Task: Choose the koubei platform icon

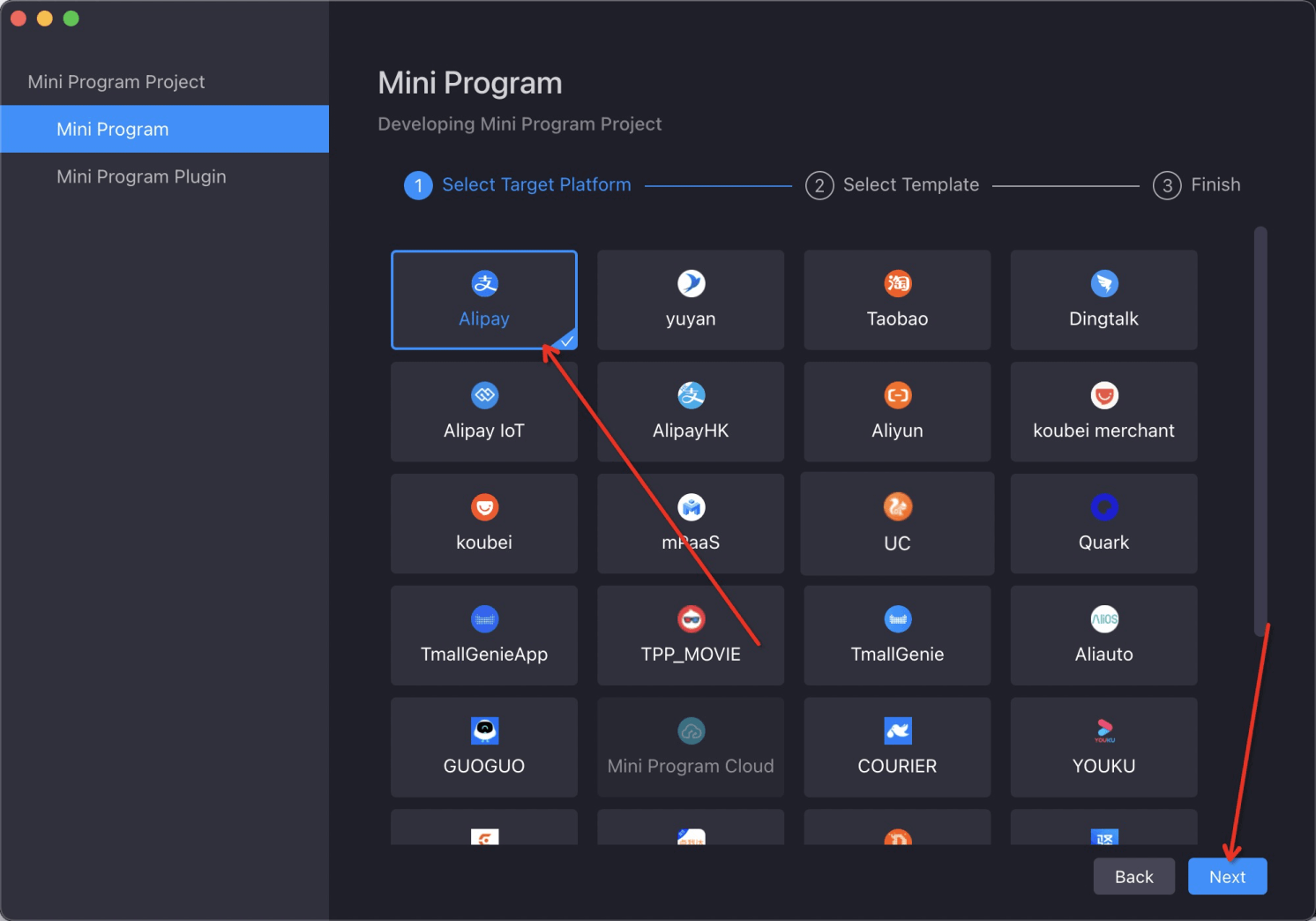Action: point(484,507)
